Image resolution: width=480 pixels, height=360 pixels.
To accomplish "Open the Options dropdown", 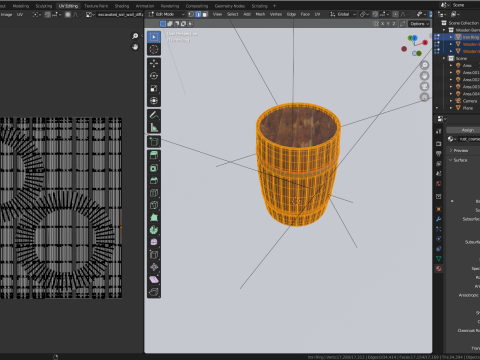I will 419,24.
